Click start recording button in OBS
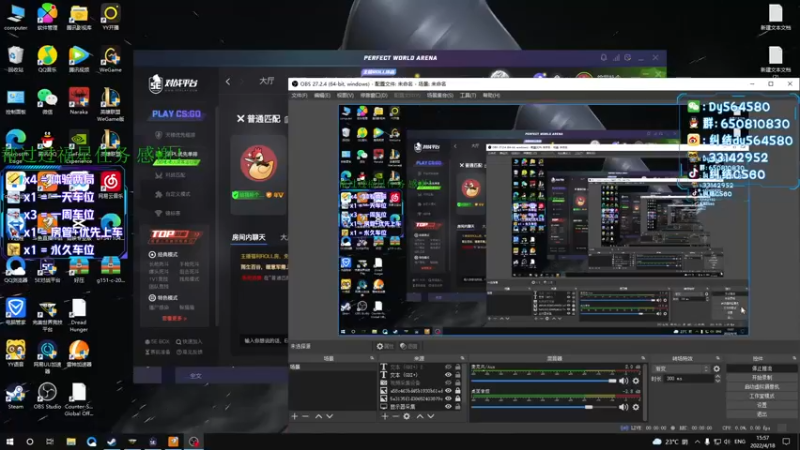The height and width of the screenshot is (450, 800). click(x=762, y=378)
